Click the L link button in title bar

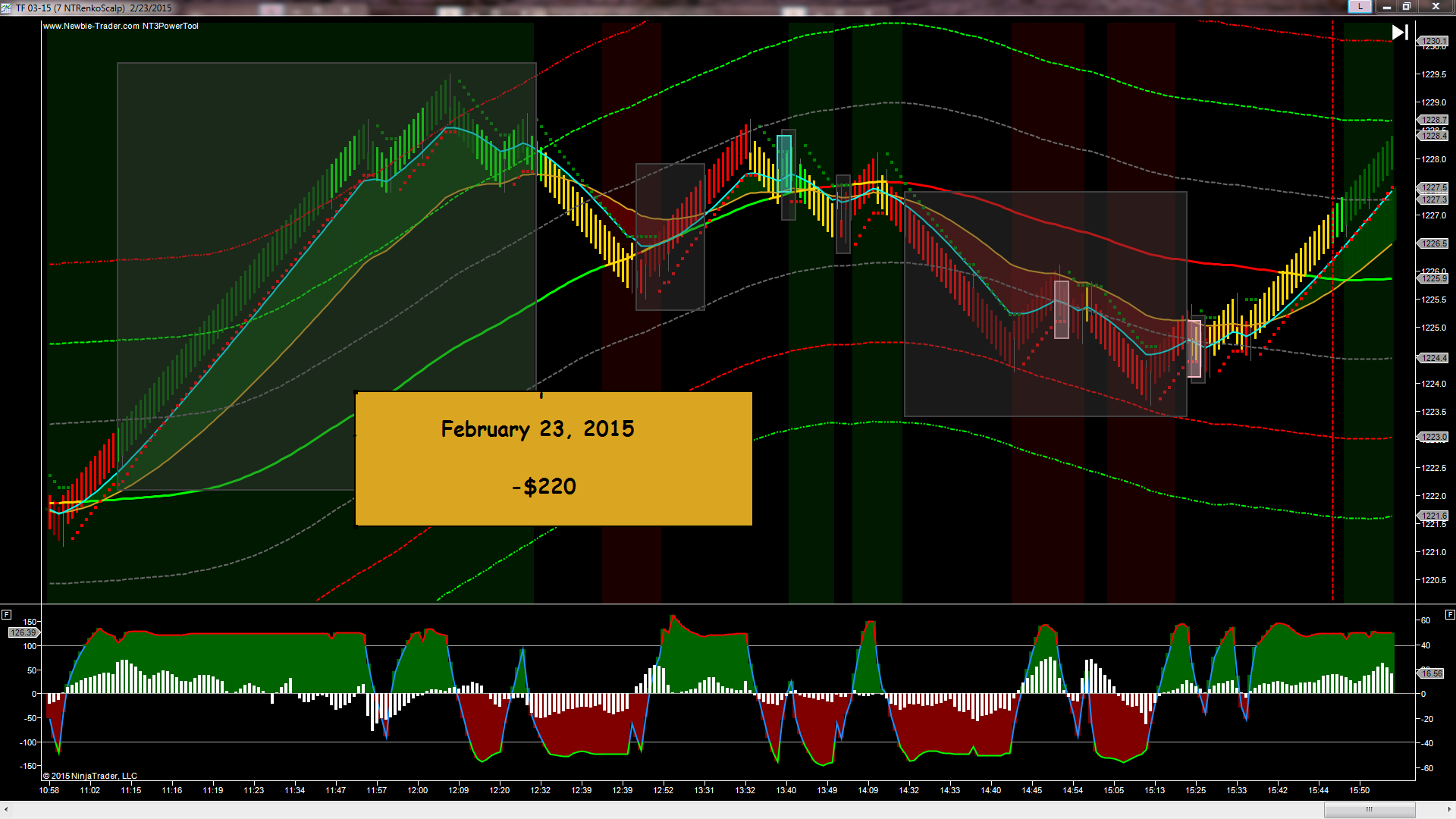[x=1360, y=7]
